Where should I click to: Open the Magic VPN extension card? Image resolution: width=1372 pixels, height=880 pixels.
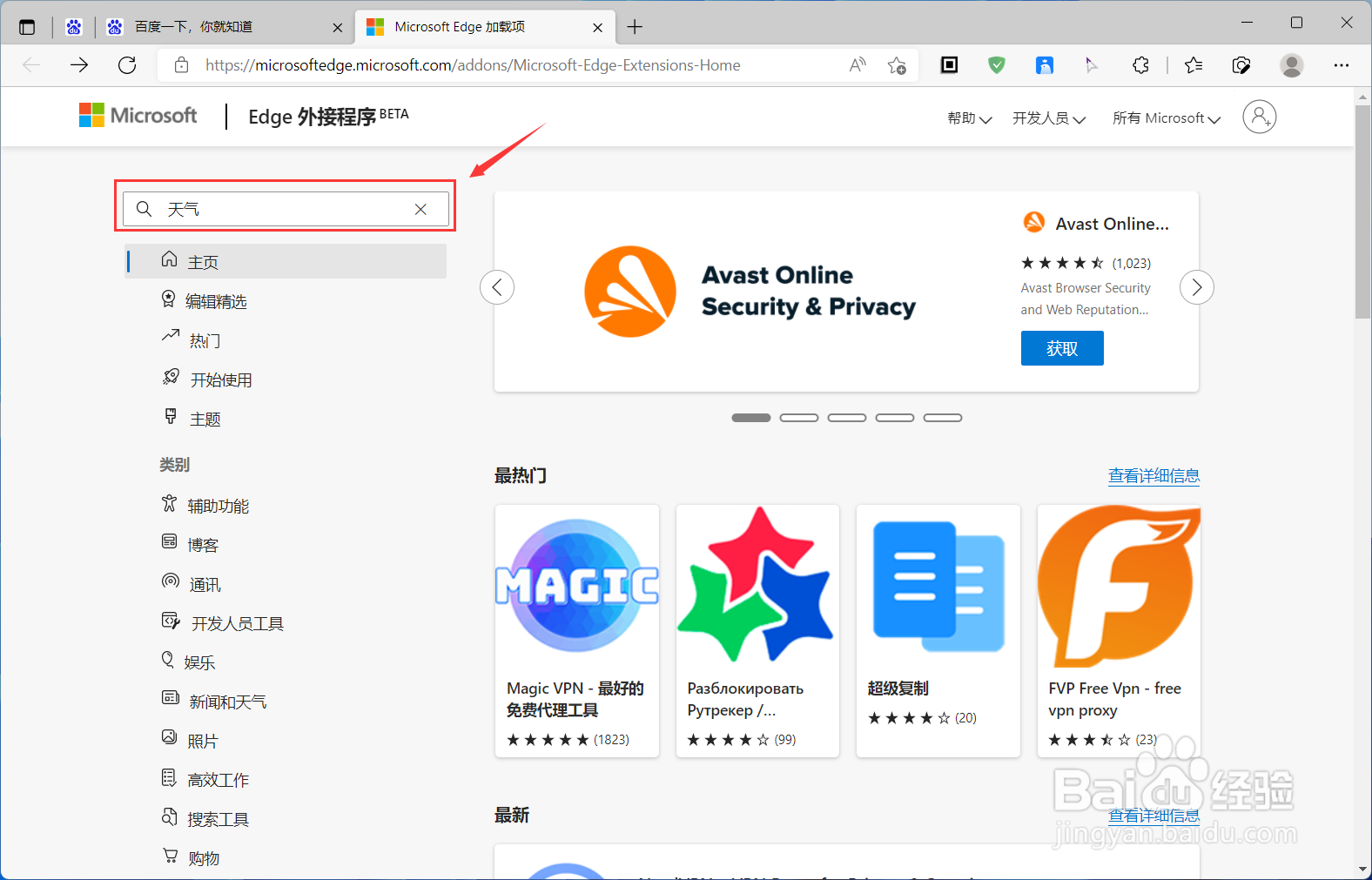576,631
